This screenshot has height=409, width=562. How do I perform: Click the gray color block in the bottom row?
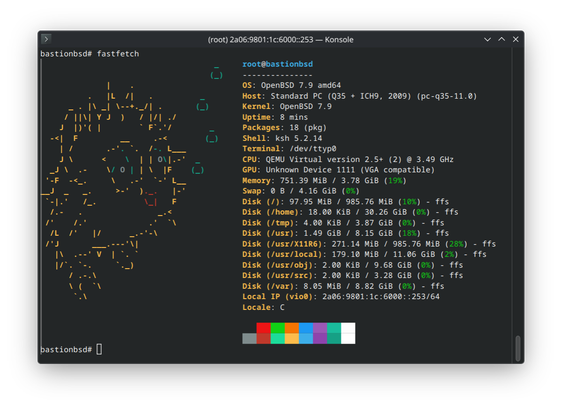(249, 338)
